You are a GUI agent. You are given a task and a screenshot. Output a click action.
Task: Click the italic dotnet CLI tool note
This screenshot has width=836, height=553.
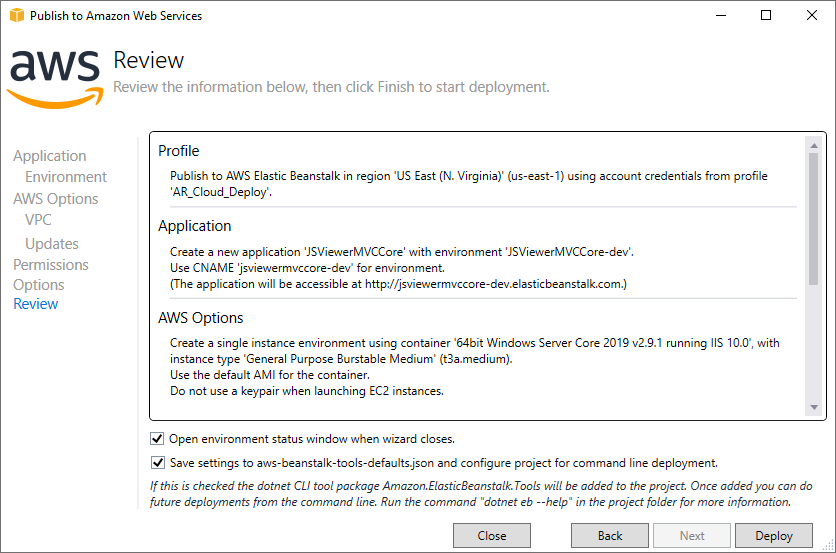(481, 494)
